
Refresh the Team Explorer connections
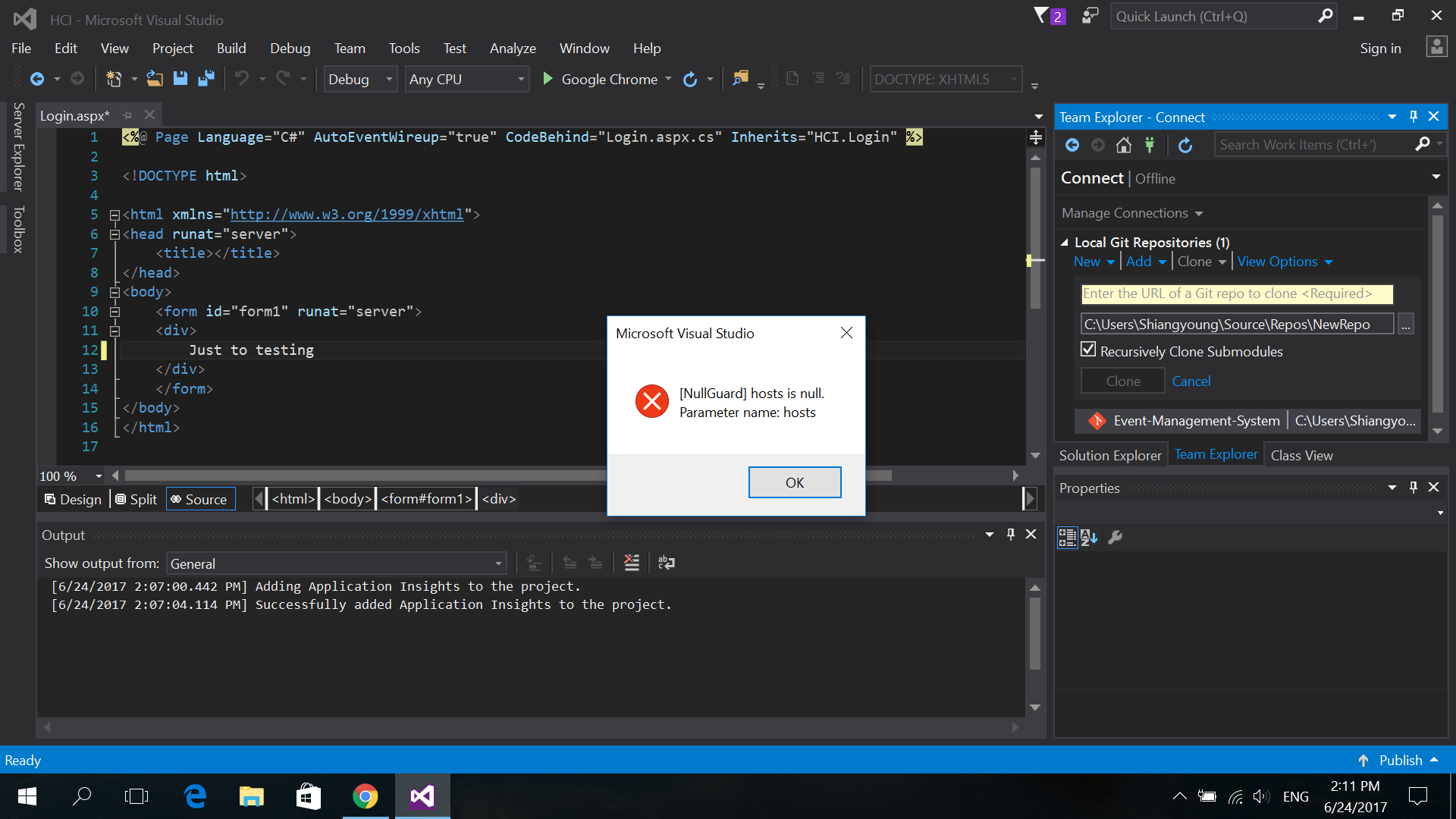[1185, 146]
